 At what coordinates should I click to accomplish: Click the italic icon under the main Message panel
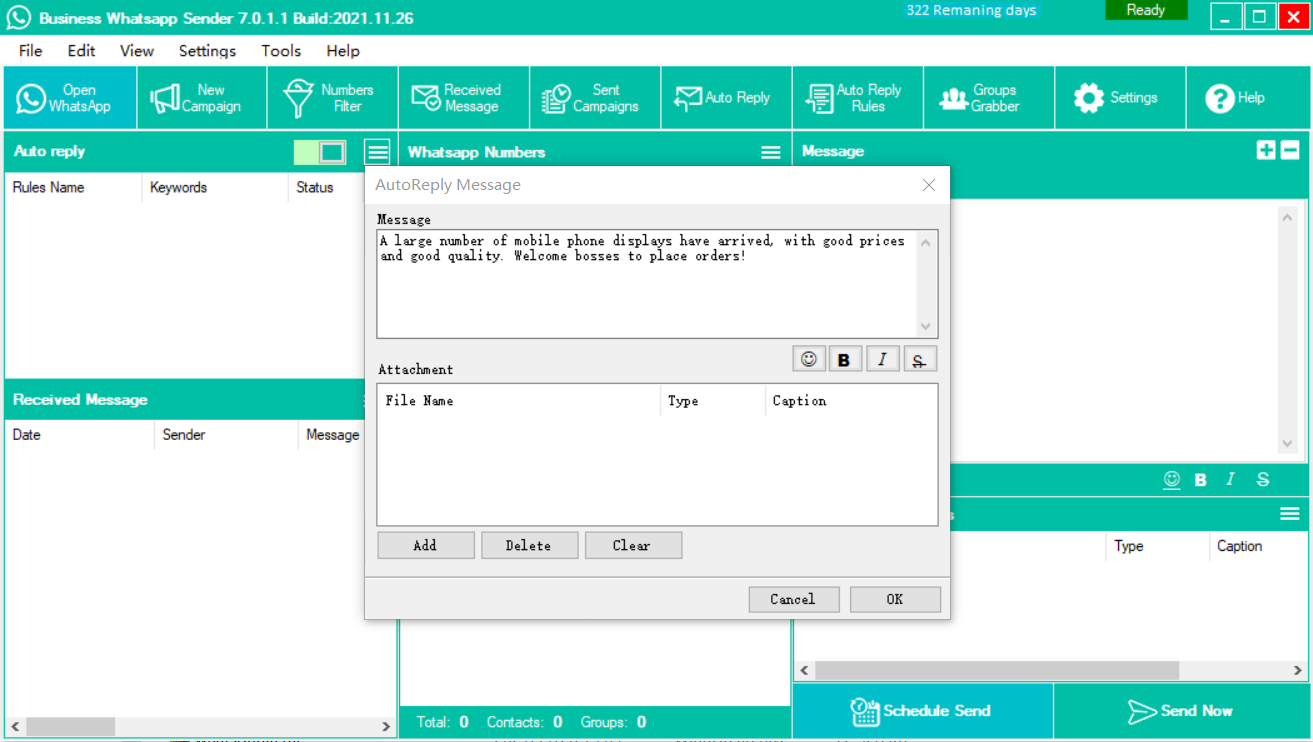pyautogui.click(x=1230, y=480)
